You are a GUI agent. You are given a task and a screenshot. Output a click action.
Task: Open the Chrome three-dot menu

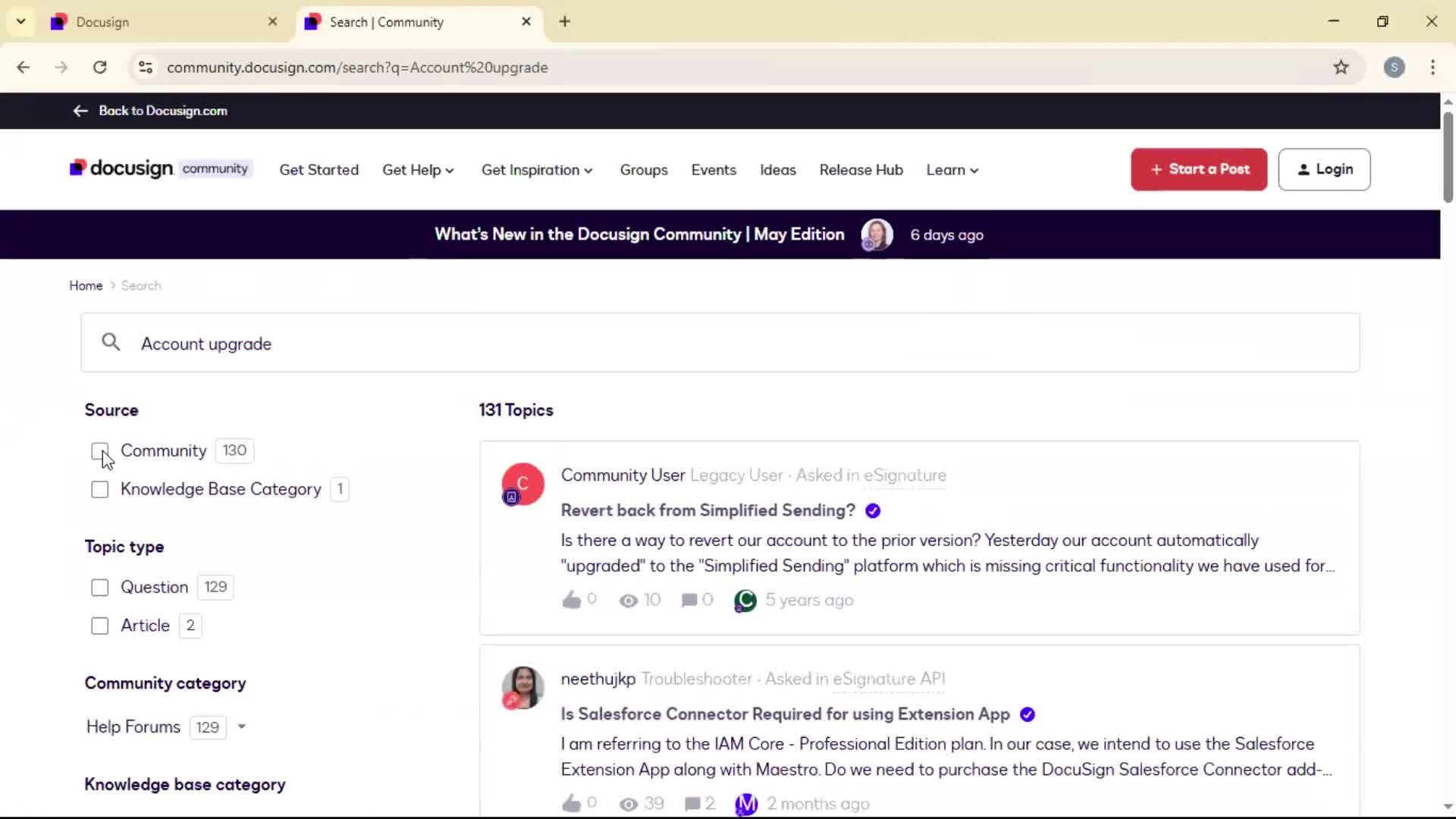click(x=1432, y=67)
